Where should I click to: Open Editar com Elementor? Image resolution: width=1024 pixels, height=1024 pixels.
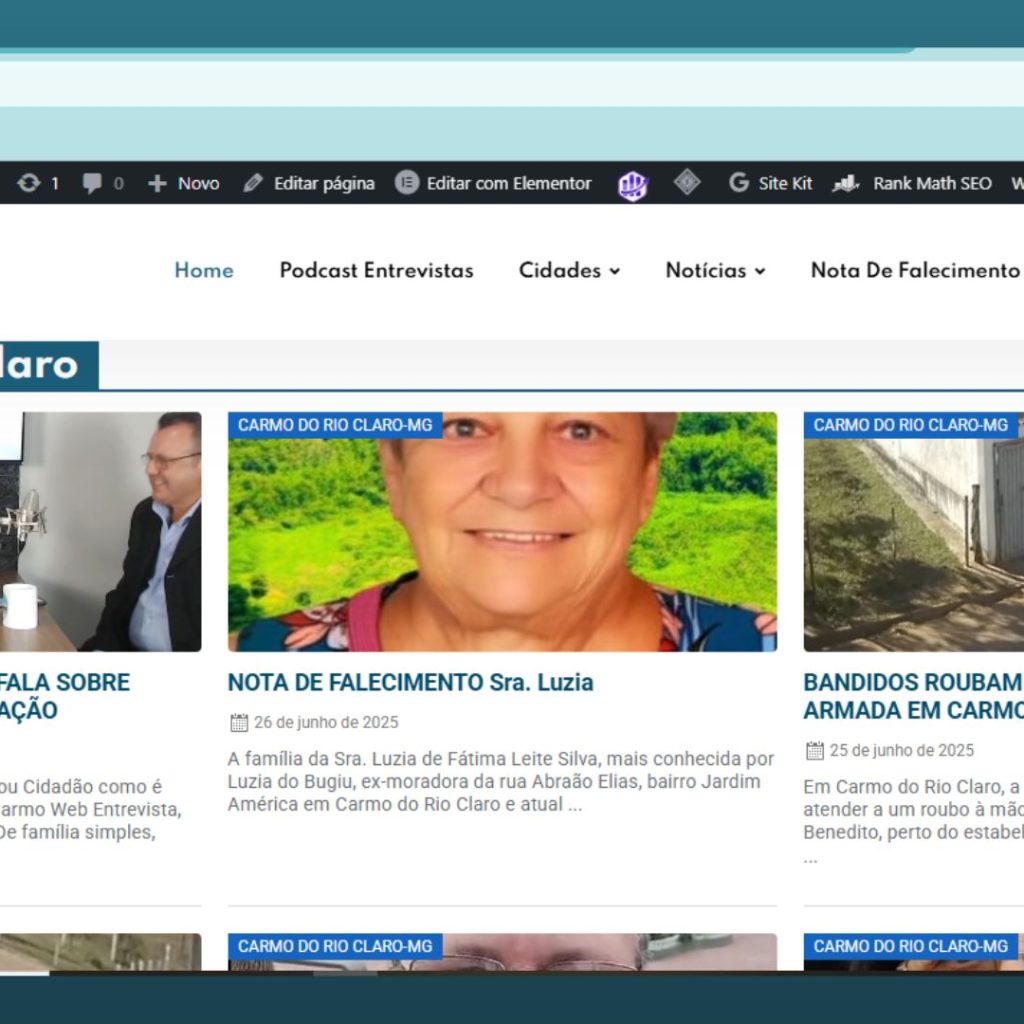click(x=493, y=183)
